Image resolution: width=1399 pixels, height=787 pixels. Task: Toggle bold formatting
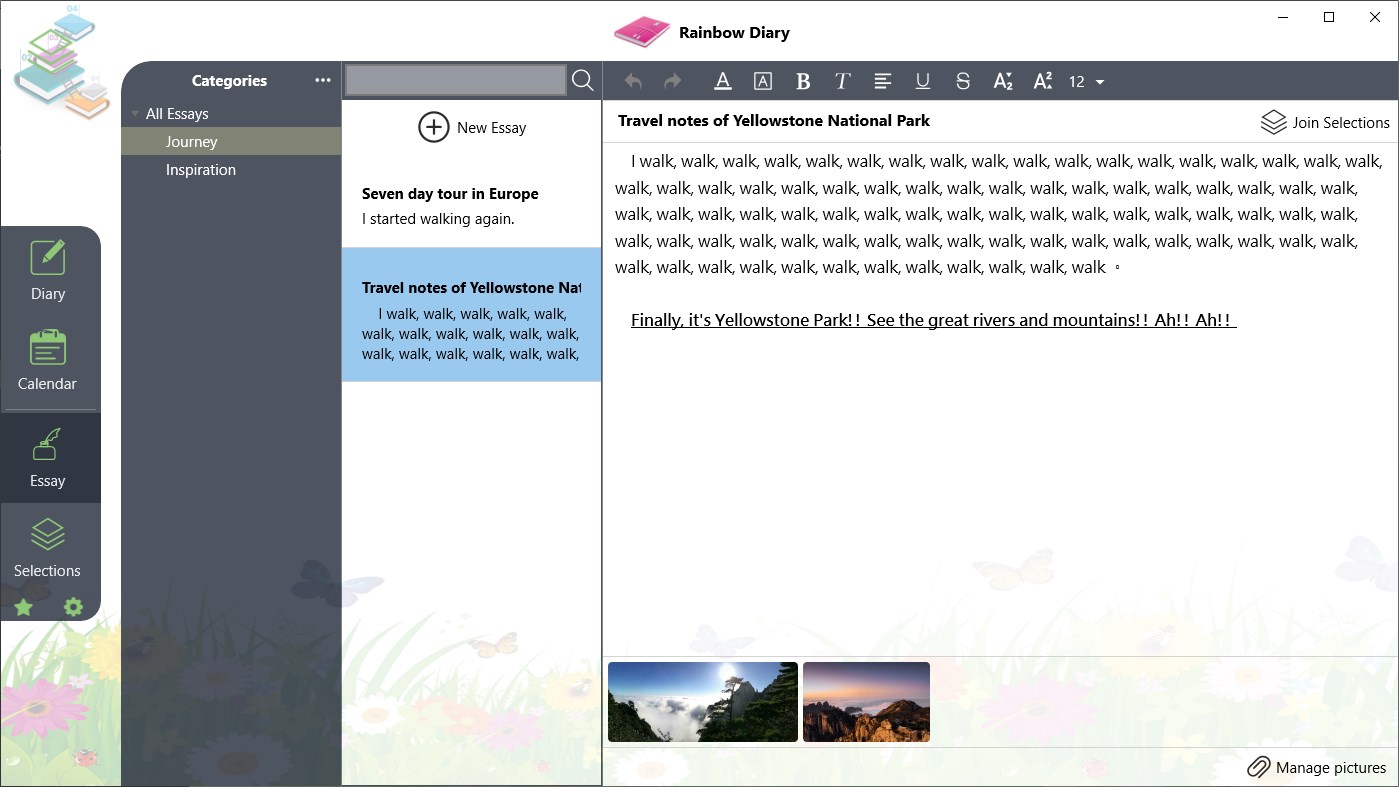point(802,81)
